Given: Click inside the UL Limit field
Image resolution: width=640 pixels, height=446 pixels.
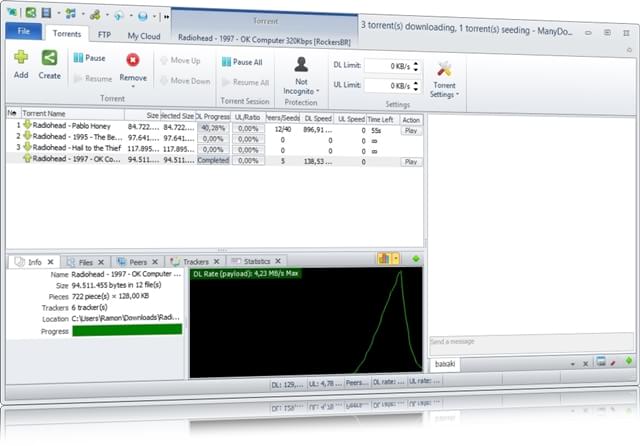Looking at the screenshot, I should click(388, 86).
